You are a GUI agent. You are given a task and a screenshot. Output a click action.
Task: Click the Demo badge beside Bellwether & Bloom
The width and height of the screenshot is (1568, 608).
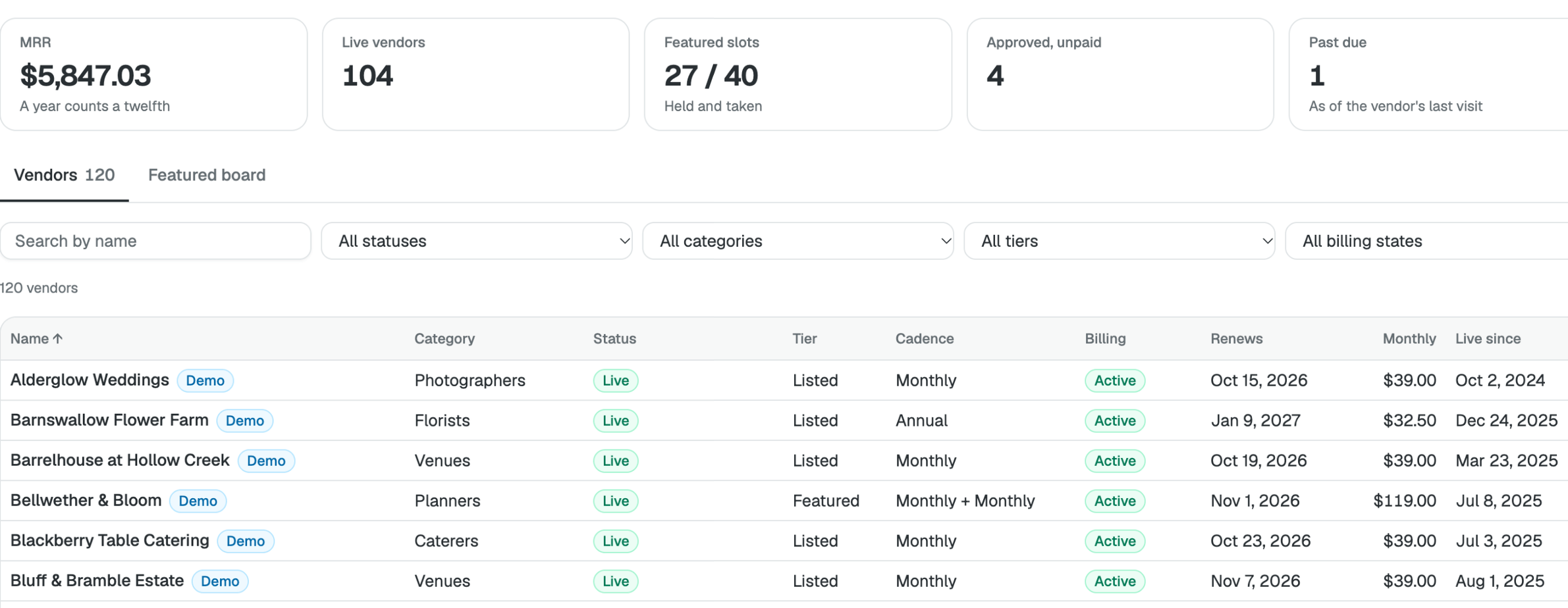(198, 501)
